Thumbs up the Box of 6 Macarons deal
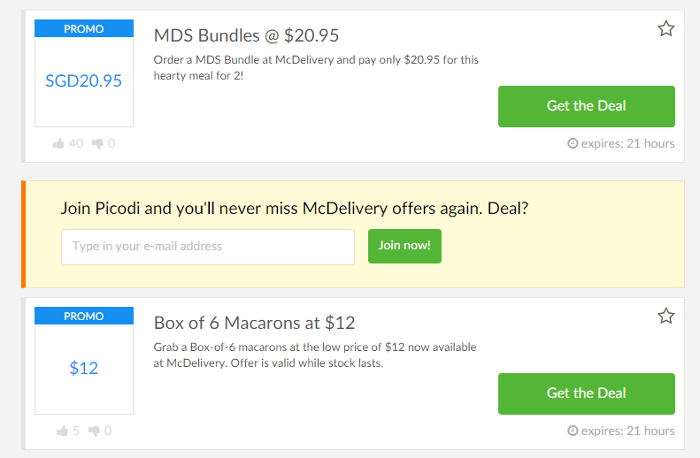The image size is (700, 458). pyautogui.click(x=62, y=431)
